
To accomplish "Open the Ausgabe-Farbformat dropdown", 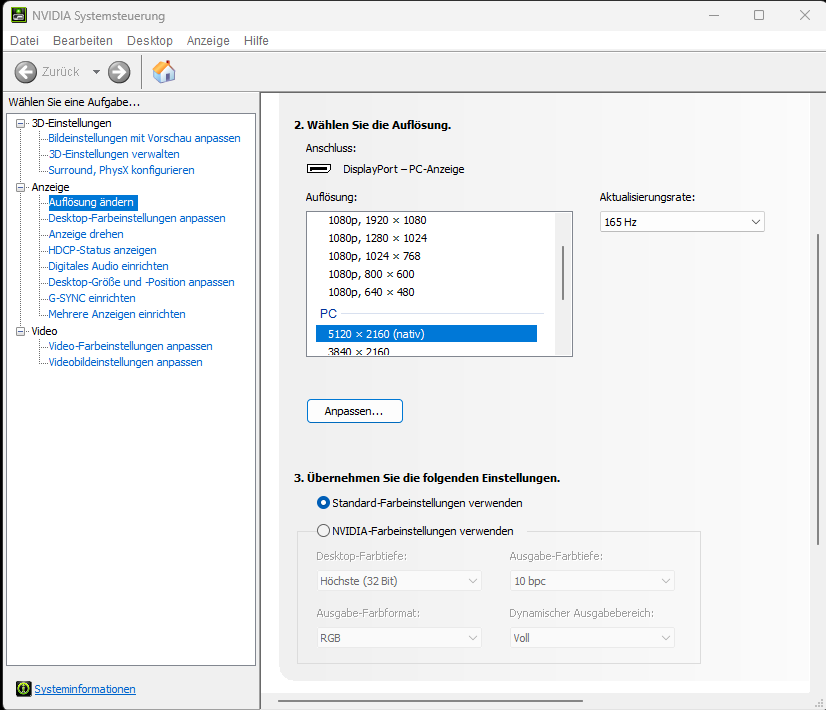I will [x=399, y=638].
